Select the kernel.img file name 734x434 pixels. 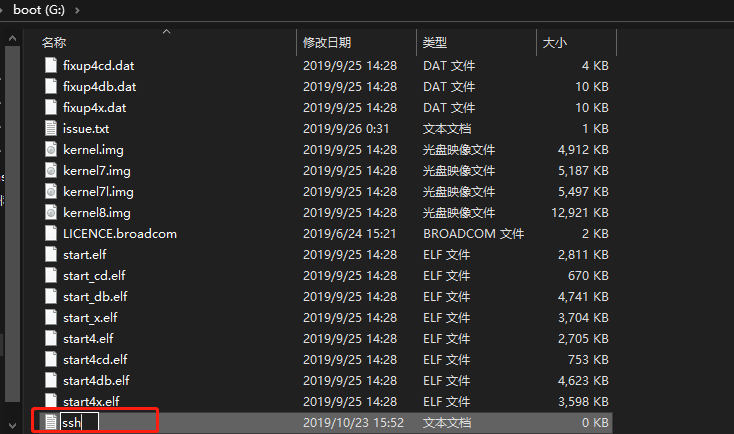93,150
